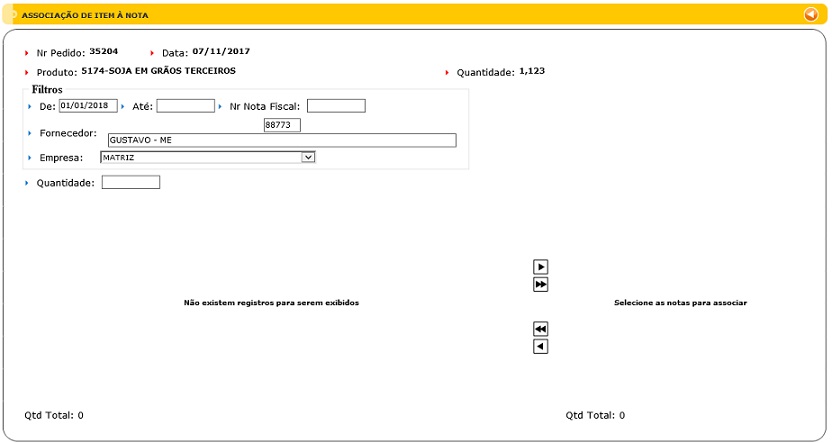
Task: Click the product name 5174-SOJA EM GRÃOS TERCEIROS
Action: 158,71
